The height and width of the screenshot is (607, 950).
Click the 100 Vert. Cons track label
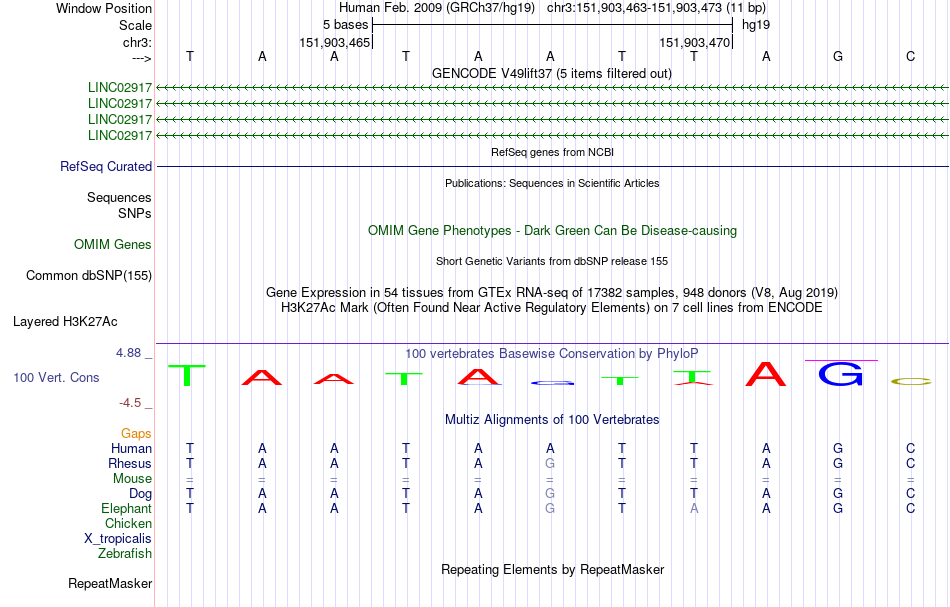[56, 377]
